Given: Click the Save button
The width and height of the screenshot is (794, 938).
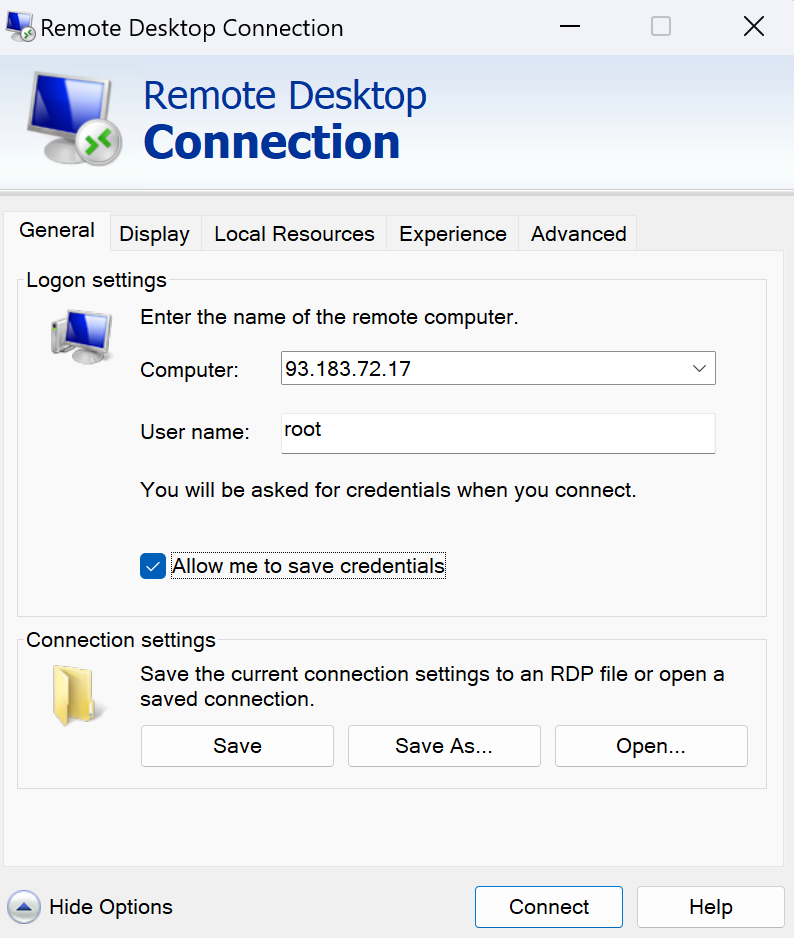Looking at the screenshot, I should [x=237, y=746].
